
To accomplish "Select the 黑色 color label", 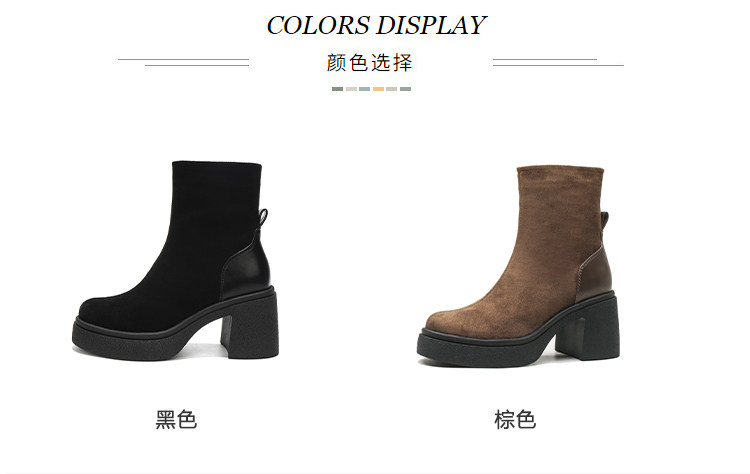I will pos(176,419).
